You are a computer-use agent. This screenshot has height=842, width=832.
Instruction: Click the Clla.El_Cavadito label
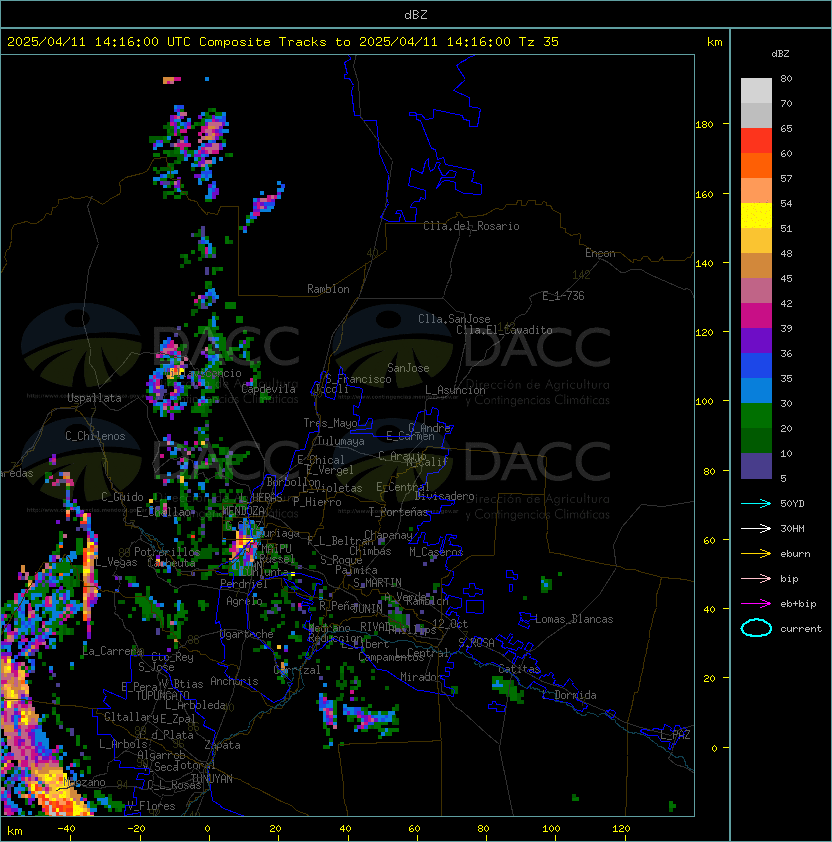click(504, 330)
